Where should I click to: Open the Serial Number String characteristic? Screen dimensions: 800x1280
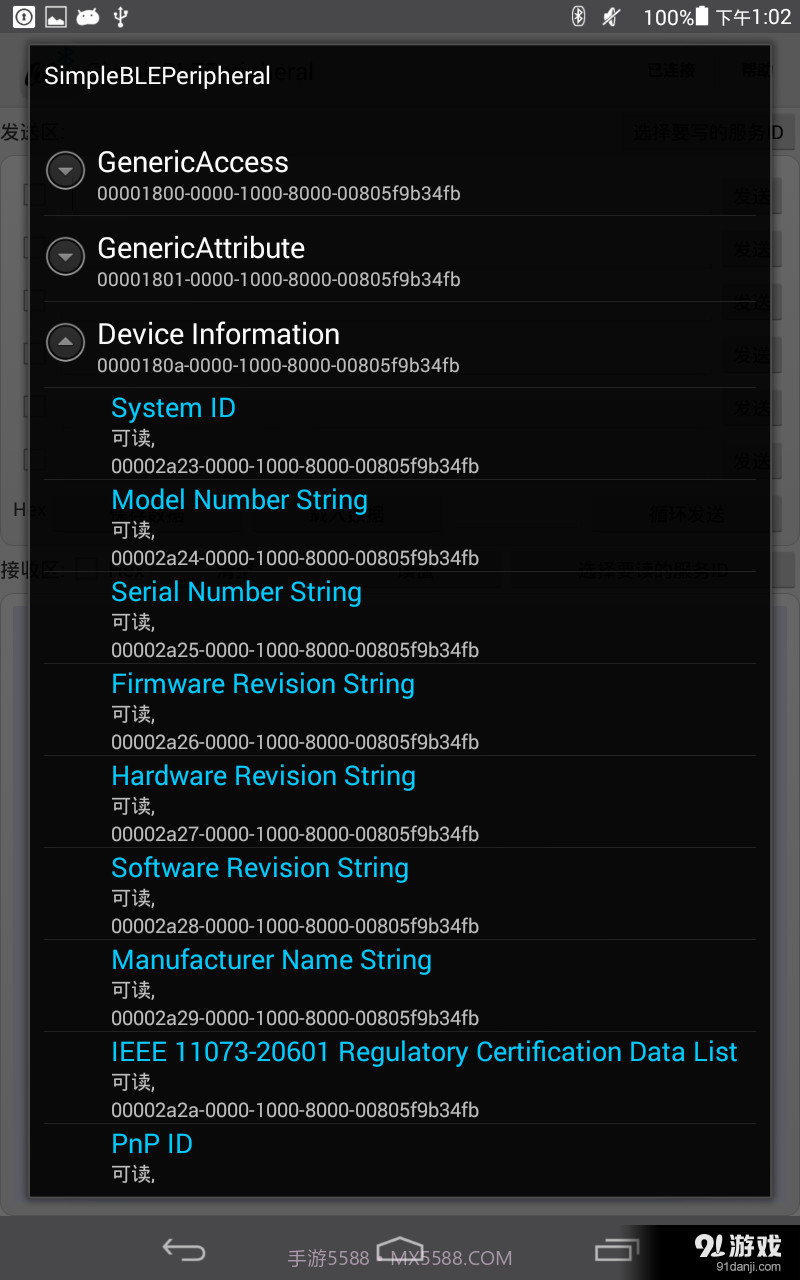pos(236,592)
